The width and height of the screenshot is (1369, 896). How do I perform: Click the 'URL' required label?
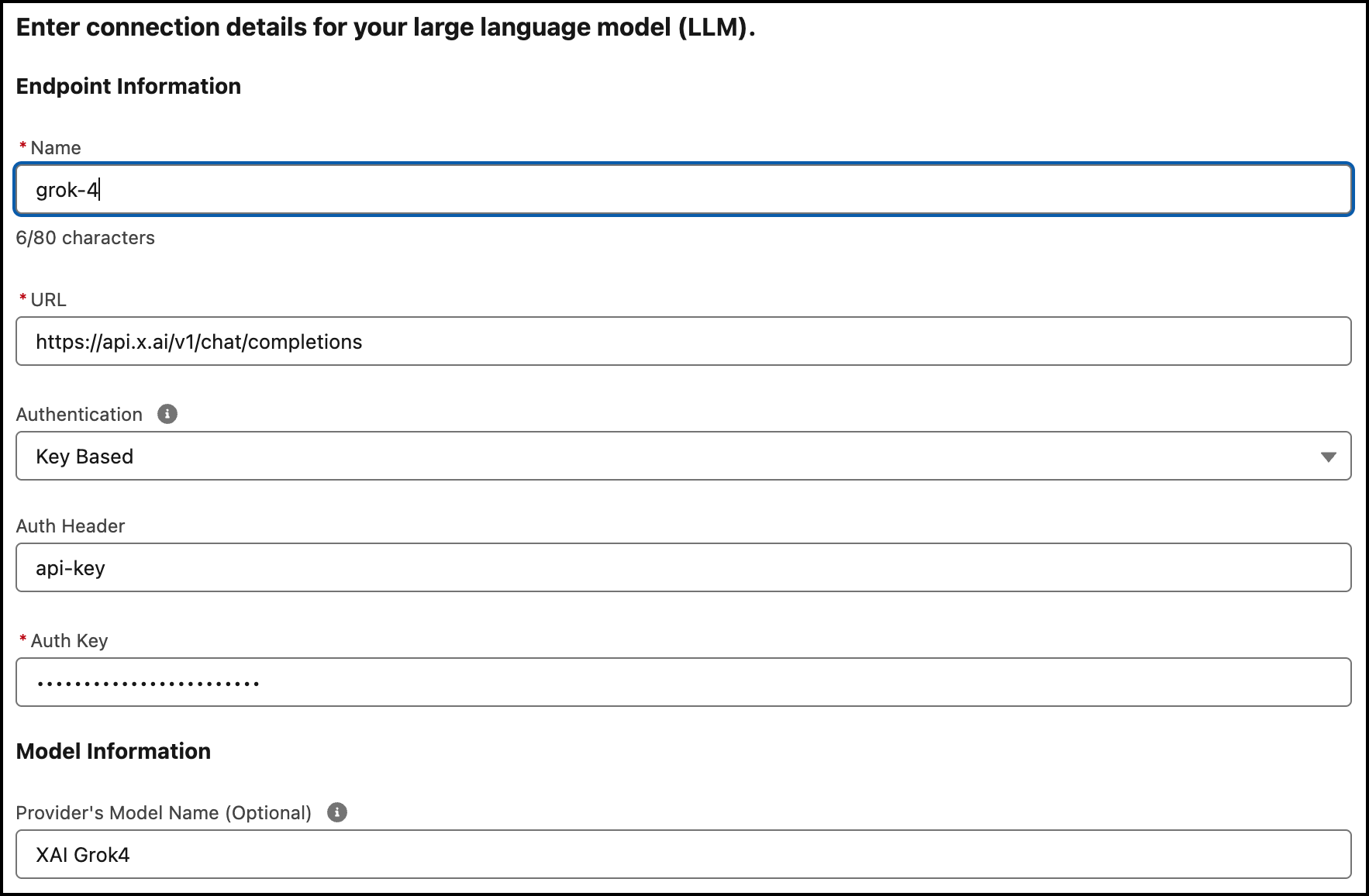[43, 300]
